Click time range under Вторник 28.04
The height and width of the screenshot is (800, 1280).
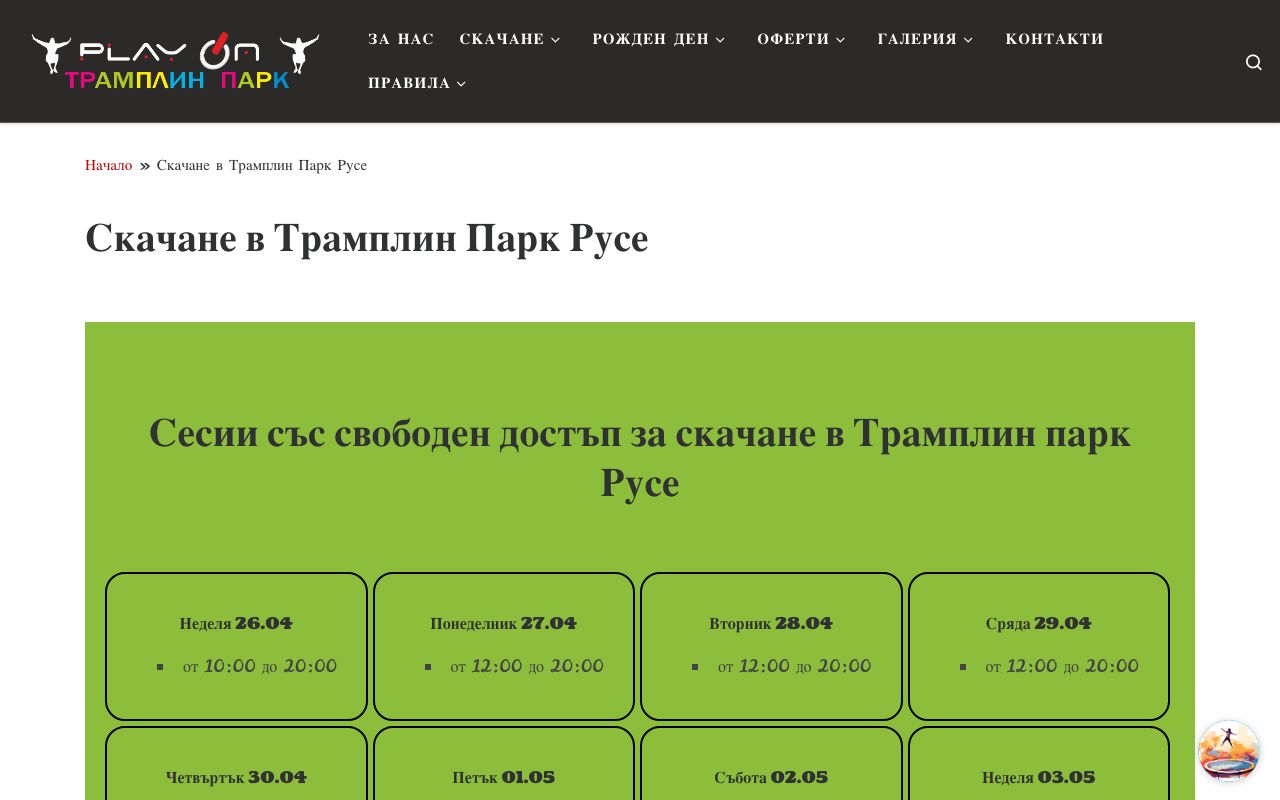795,666
